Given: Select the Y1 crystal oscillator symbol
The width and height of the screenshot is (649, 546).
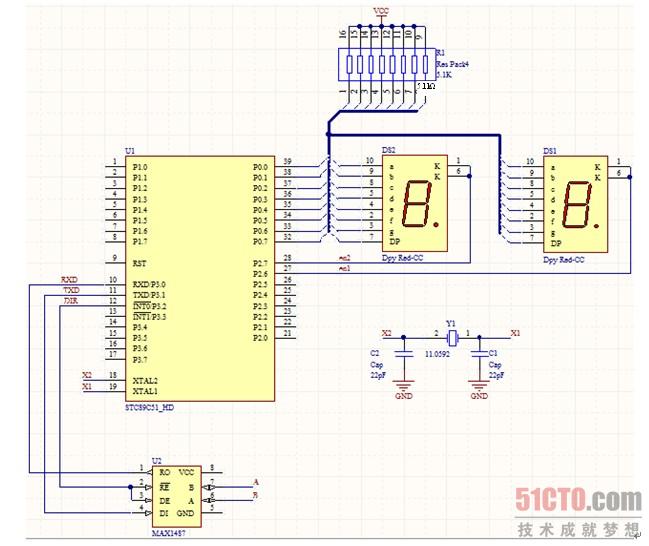Looking at the screenshot, I should pos(452,338).
